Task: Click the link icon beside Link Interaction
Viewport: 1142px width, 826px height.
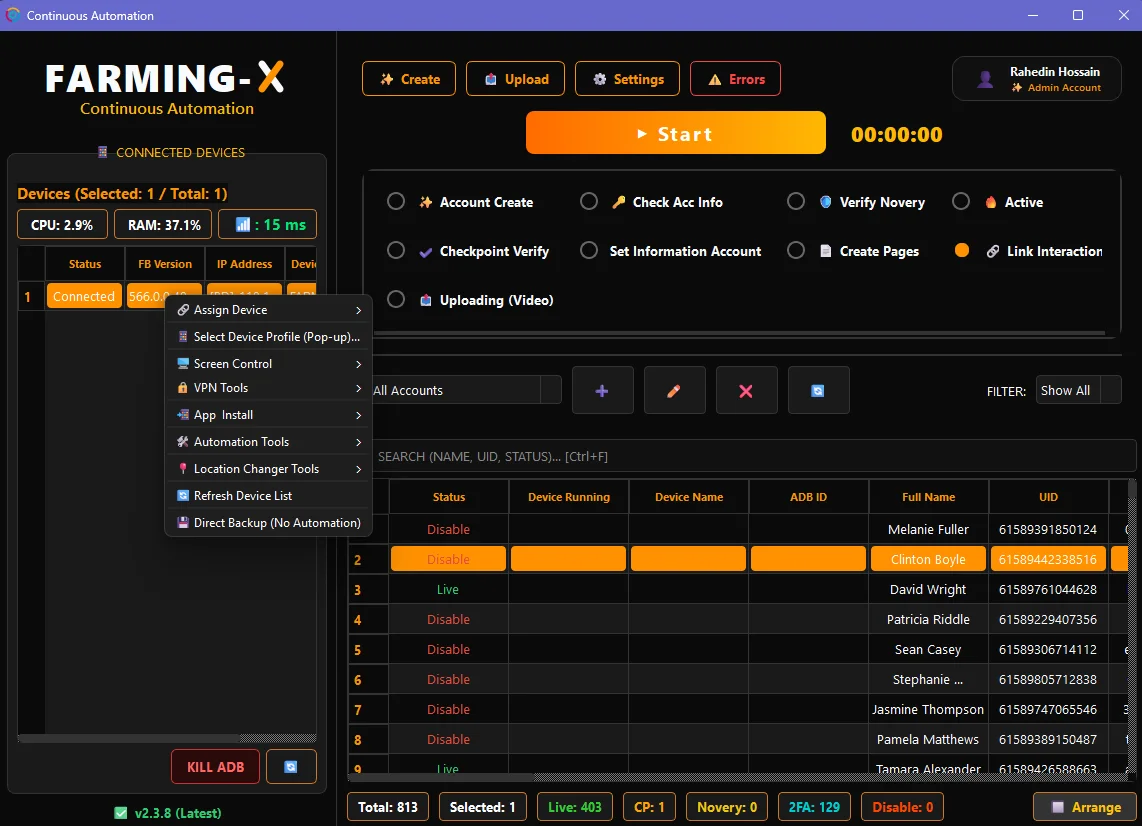Action: (x=993, y=251)
